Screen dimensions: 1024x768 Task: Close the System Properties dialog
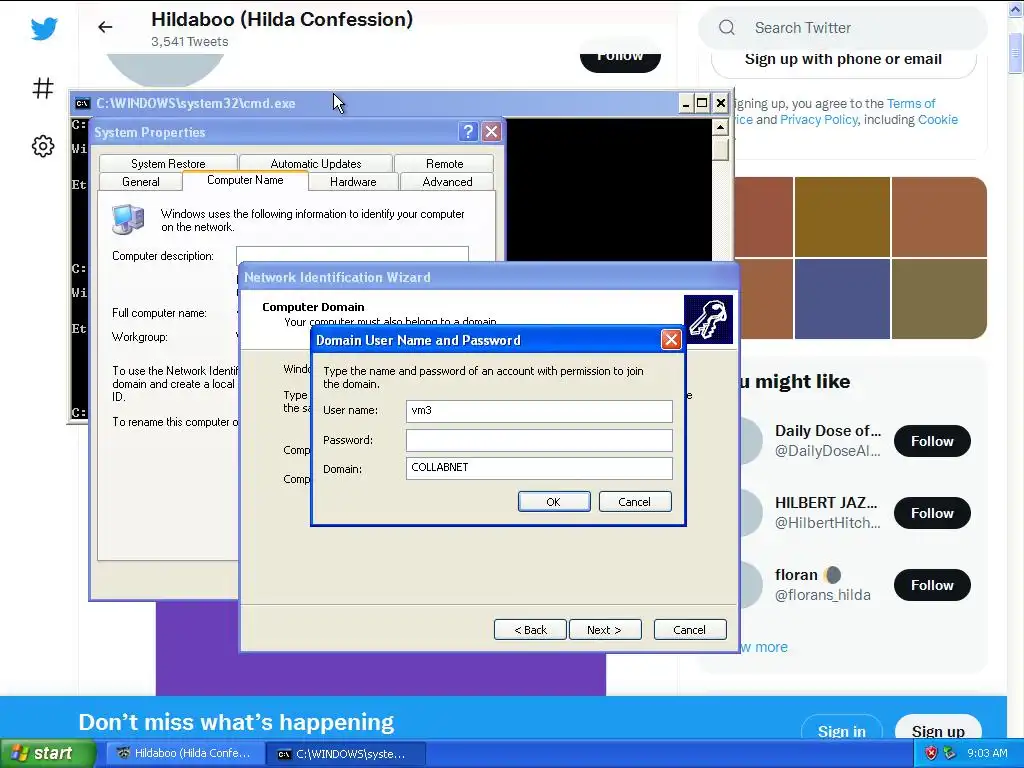click(491, 132)
